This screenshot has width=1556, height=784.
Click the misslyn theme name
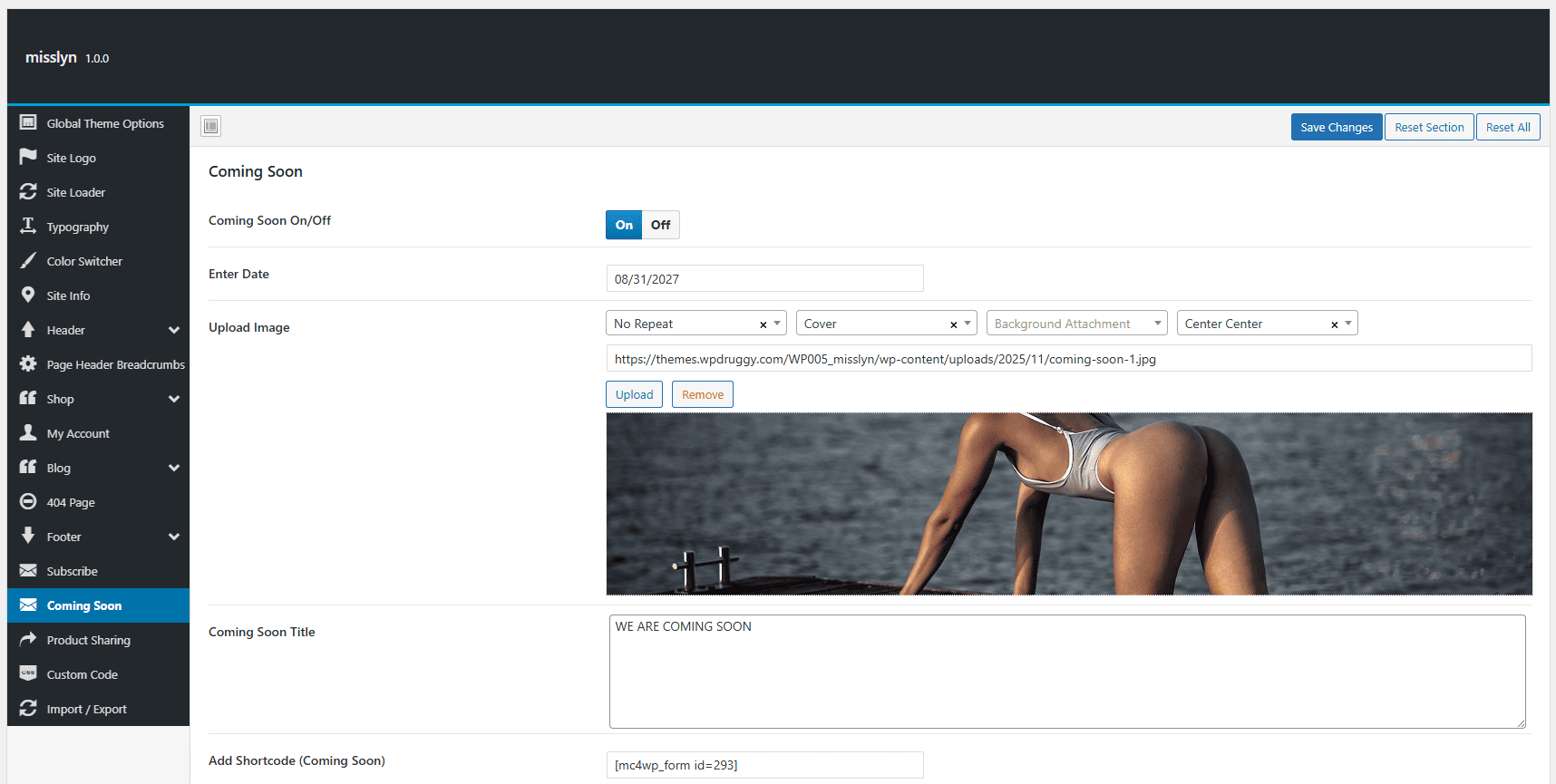(51, 57)
